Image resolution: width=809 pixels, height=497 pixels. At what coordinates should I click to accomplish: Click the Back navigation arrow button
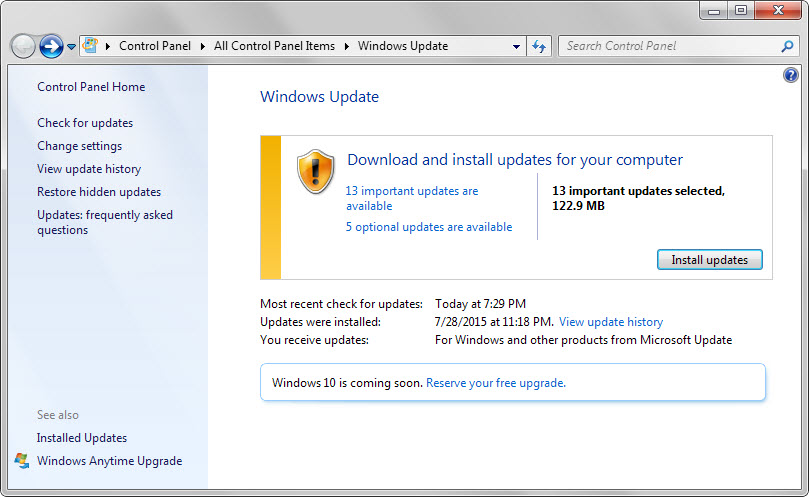[x=23, y=46]
